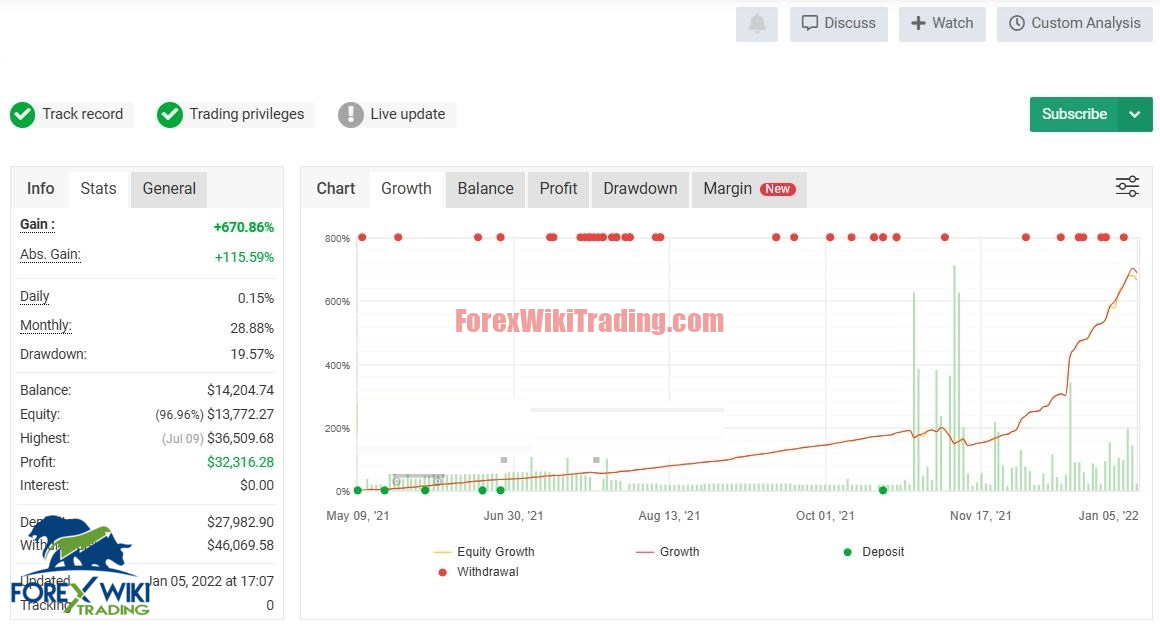Click the Track record green checkmark icon
This screenshot has width=1160, height=628.
click(22, 115)
